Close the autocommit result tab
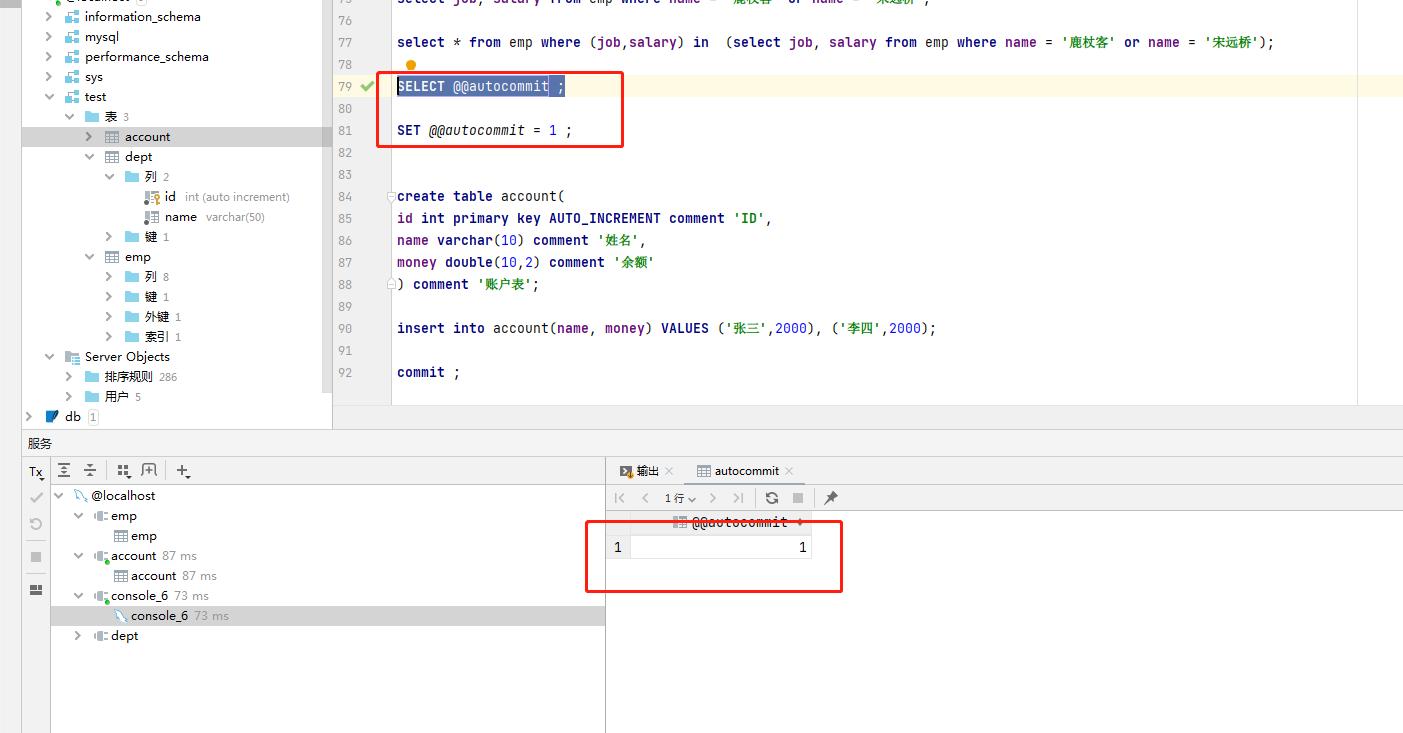1403x733 pixels. 789,471
